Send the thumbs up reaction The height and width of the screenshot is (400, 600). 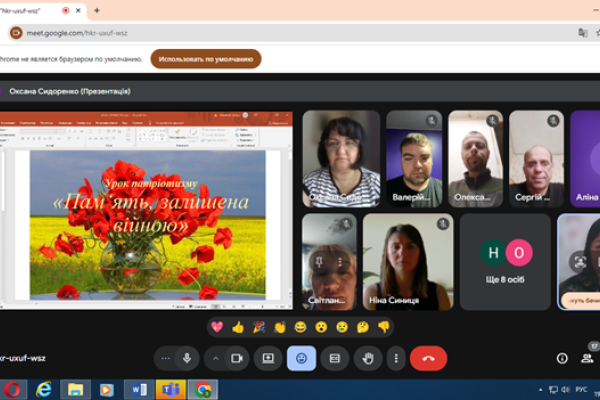coord(238,326)
